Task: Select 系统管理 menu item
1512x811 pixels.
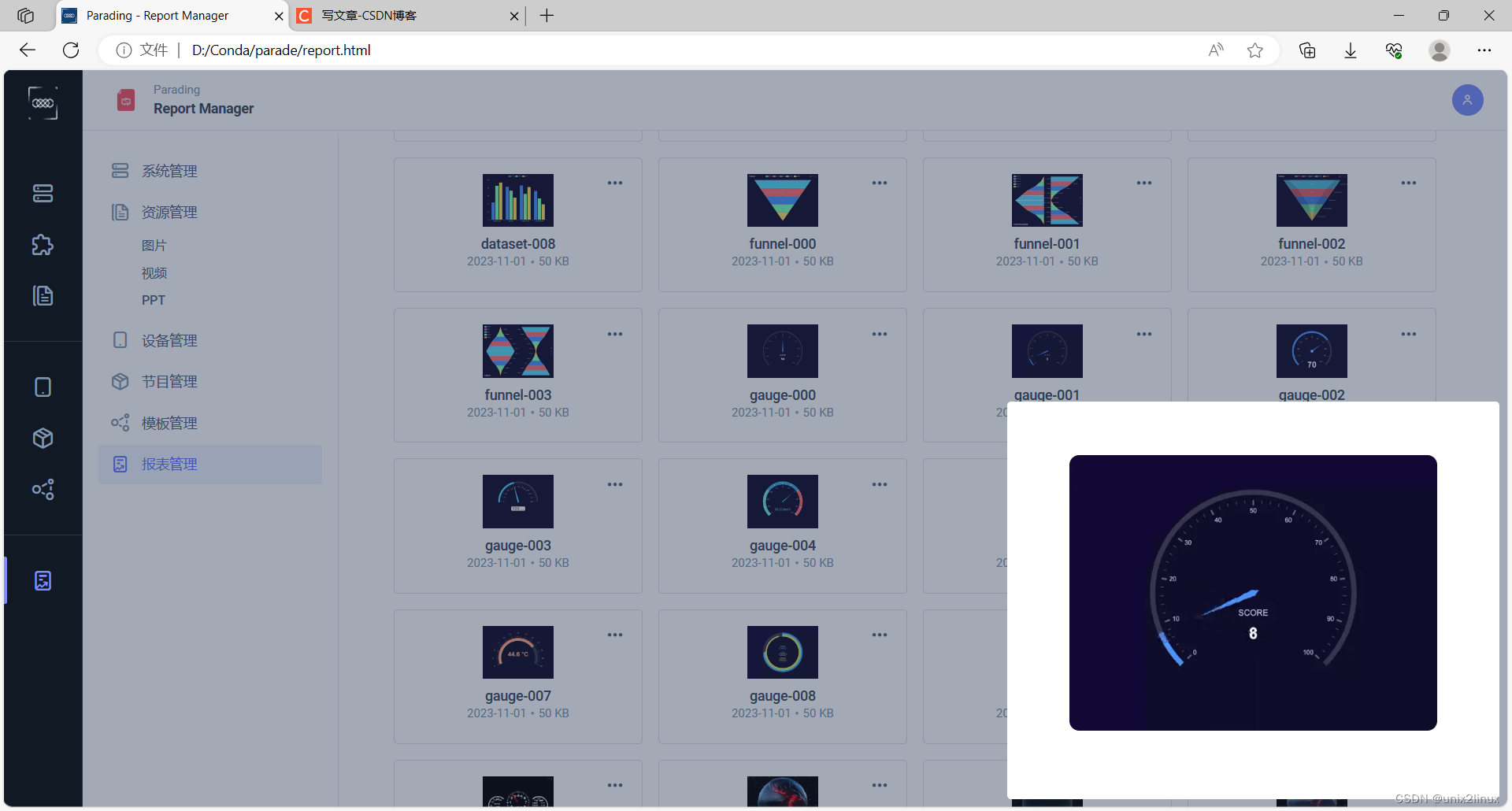Action: [210, 171]
